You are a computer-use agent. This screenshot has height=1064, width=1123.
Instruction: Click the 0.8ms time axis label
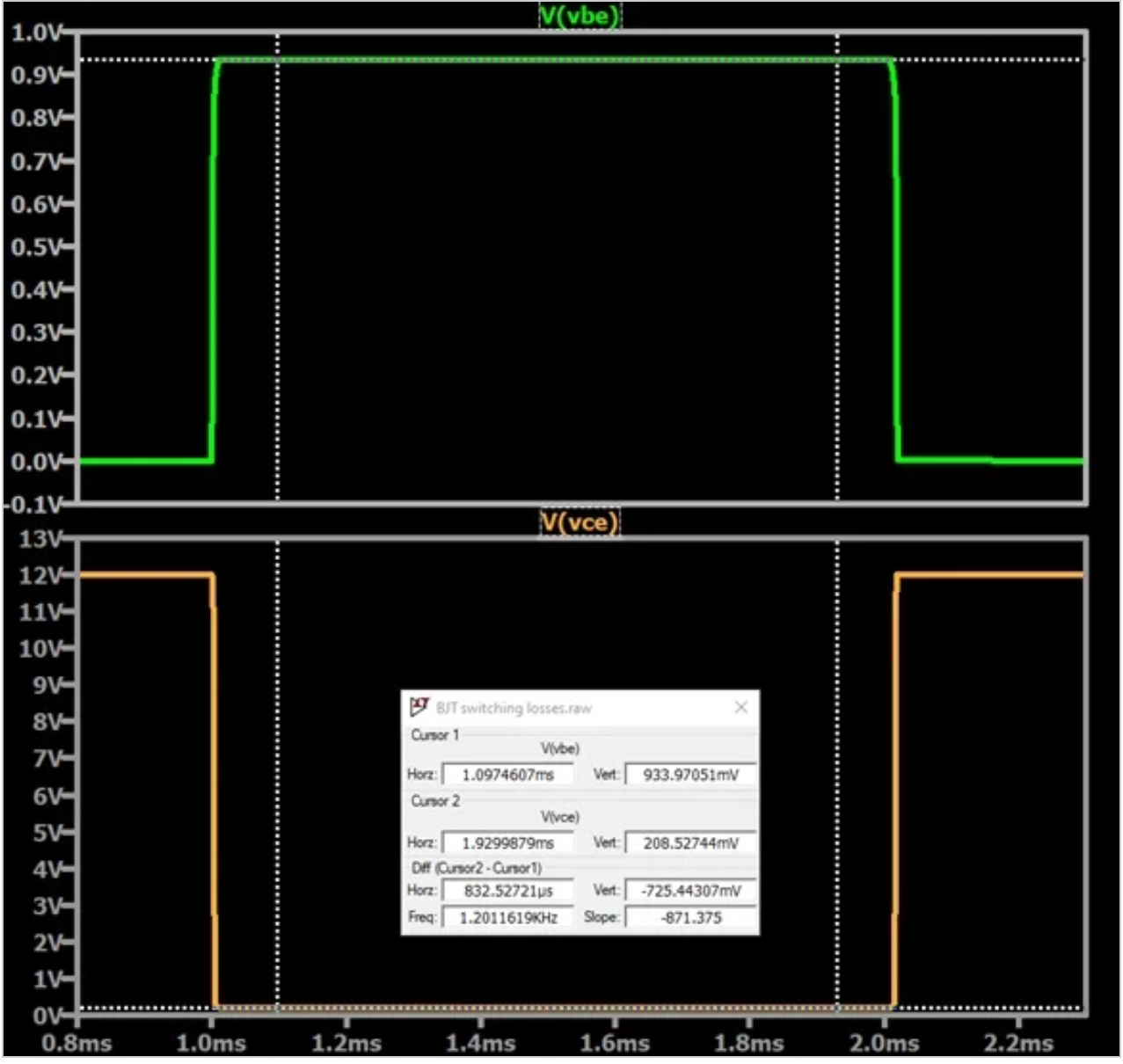point(77,1044)
